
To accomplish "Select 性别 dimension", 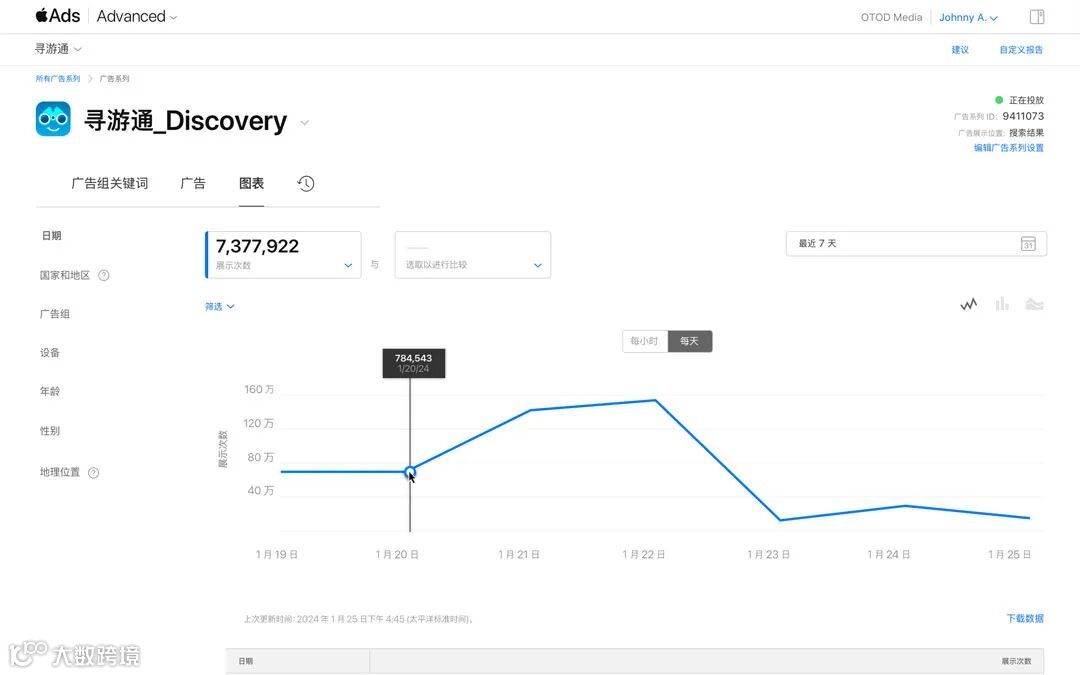I will click(50, 431).
